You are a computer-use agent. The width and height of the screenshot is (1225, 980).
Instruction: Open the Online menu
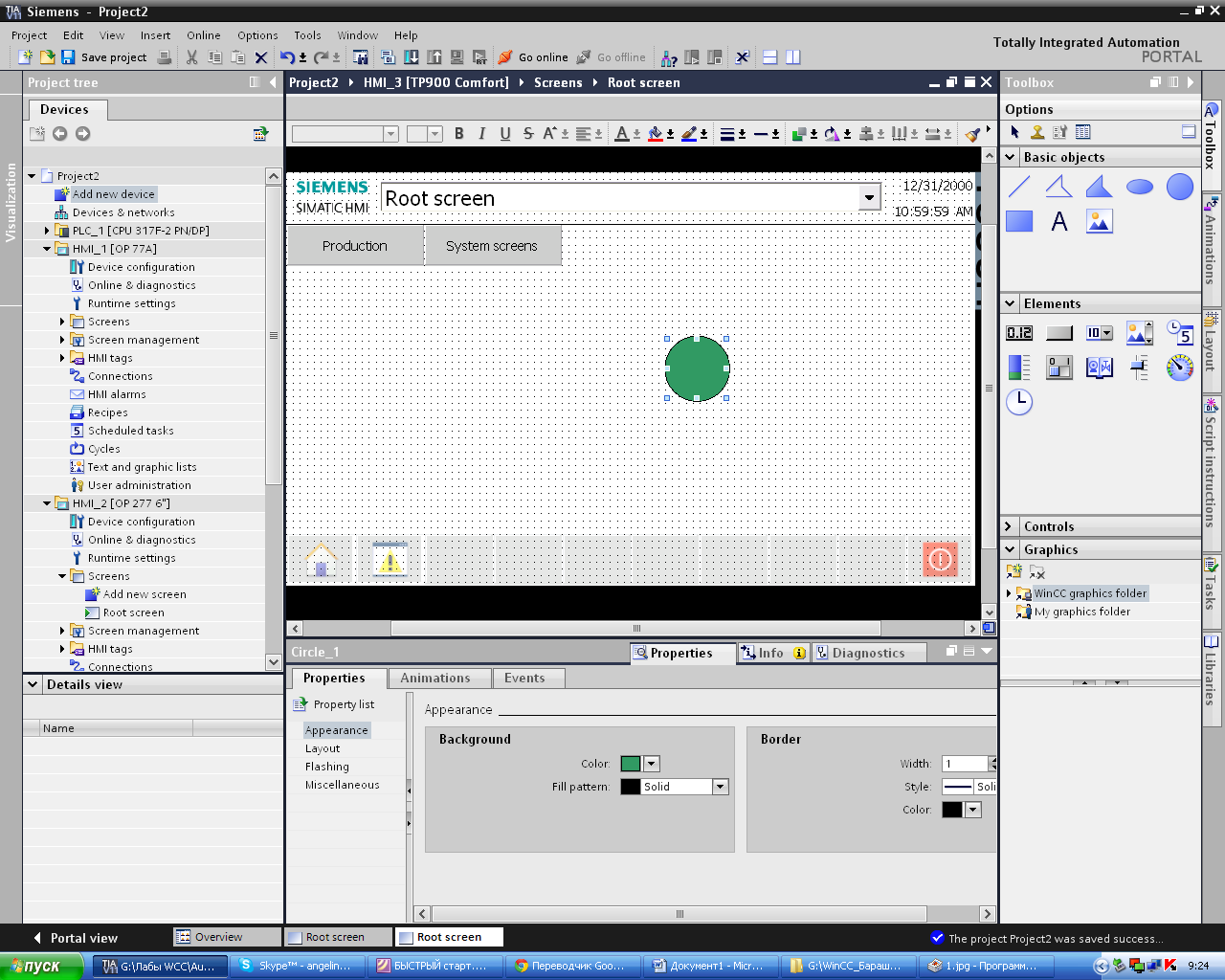click(204, 35)
